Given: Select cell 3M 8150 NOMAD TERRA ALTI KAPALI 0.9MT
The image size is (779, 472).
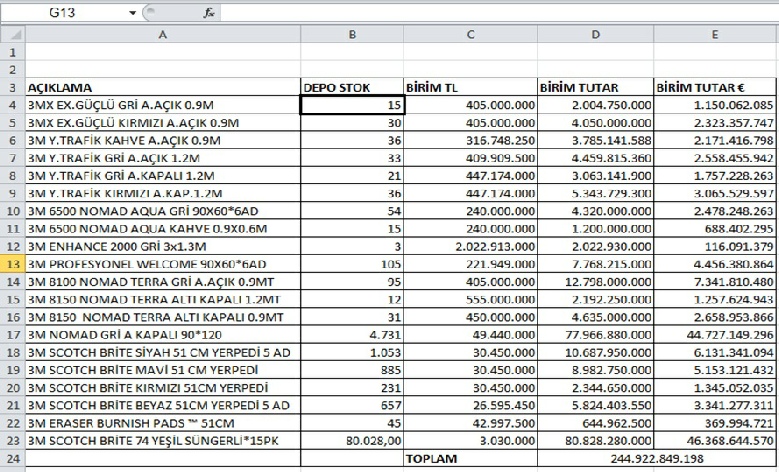Looking at the screenshot, I should coord(163,317).
